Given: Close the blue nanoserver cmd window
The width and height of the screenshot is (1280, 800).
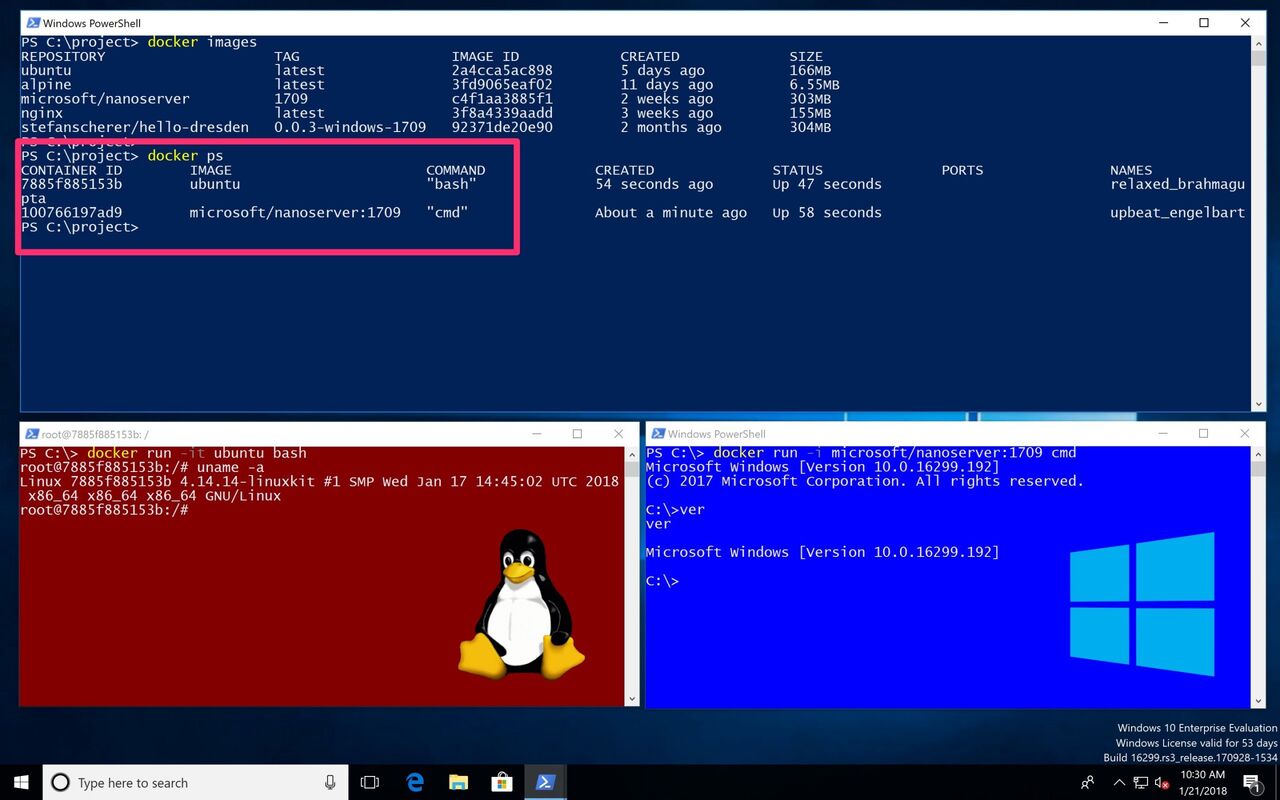Looking at the screenshot, I should coord(1244,434).
